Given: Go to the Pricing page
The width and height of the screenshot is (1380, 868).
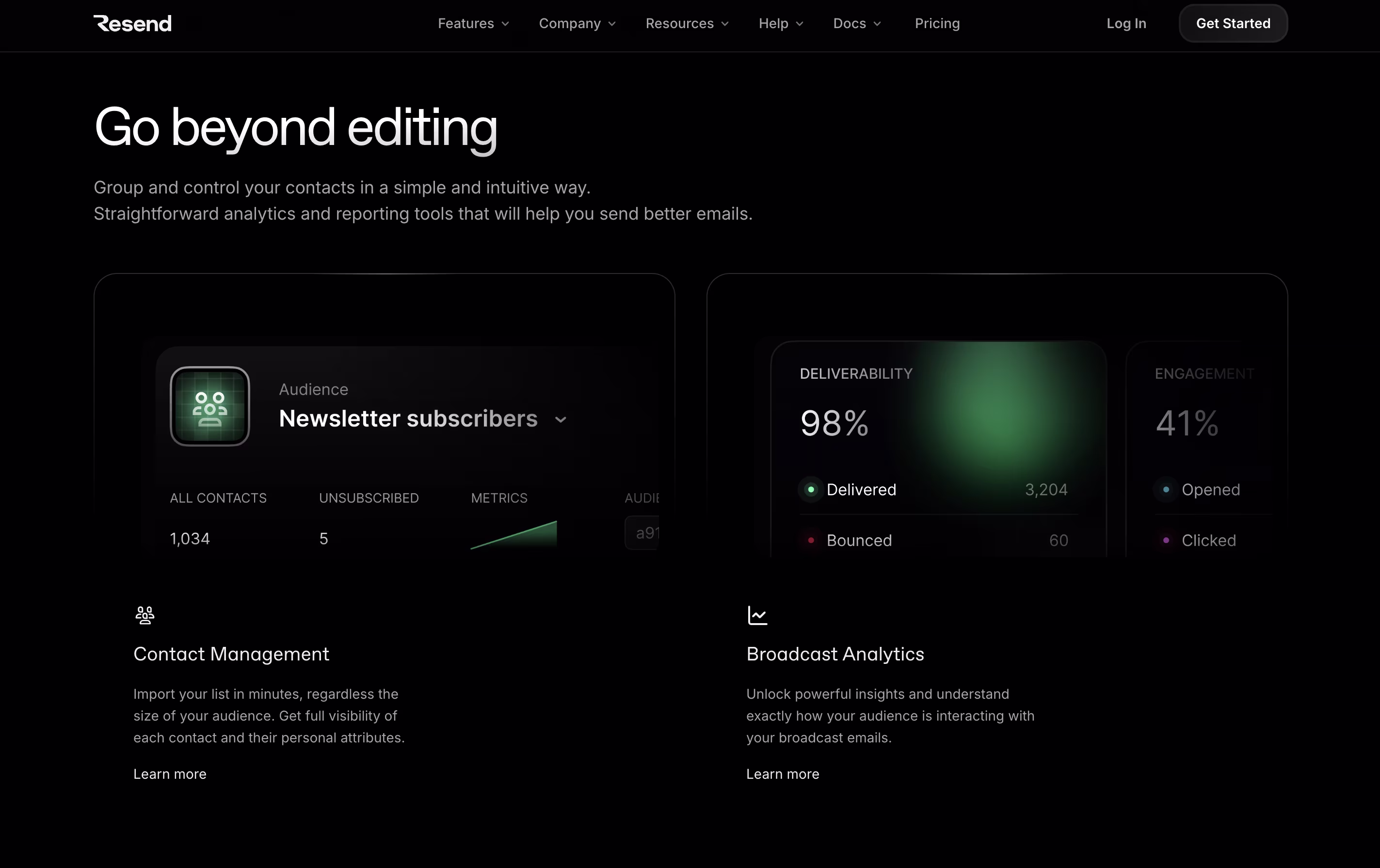Looking at the screenshot, I should 936,23.
